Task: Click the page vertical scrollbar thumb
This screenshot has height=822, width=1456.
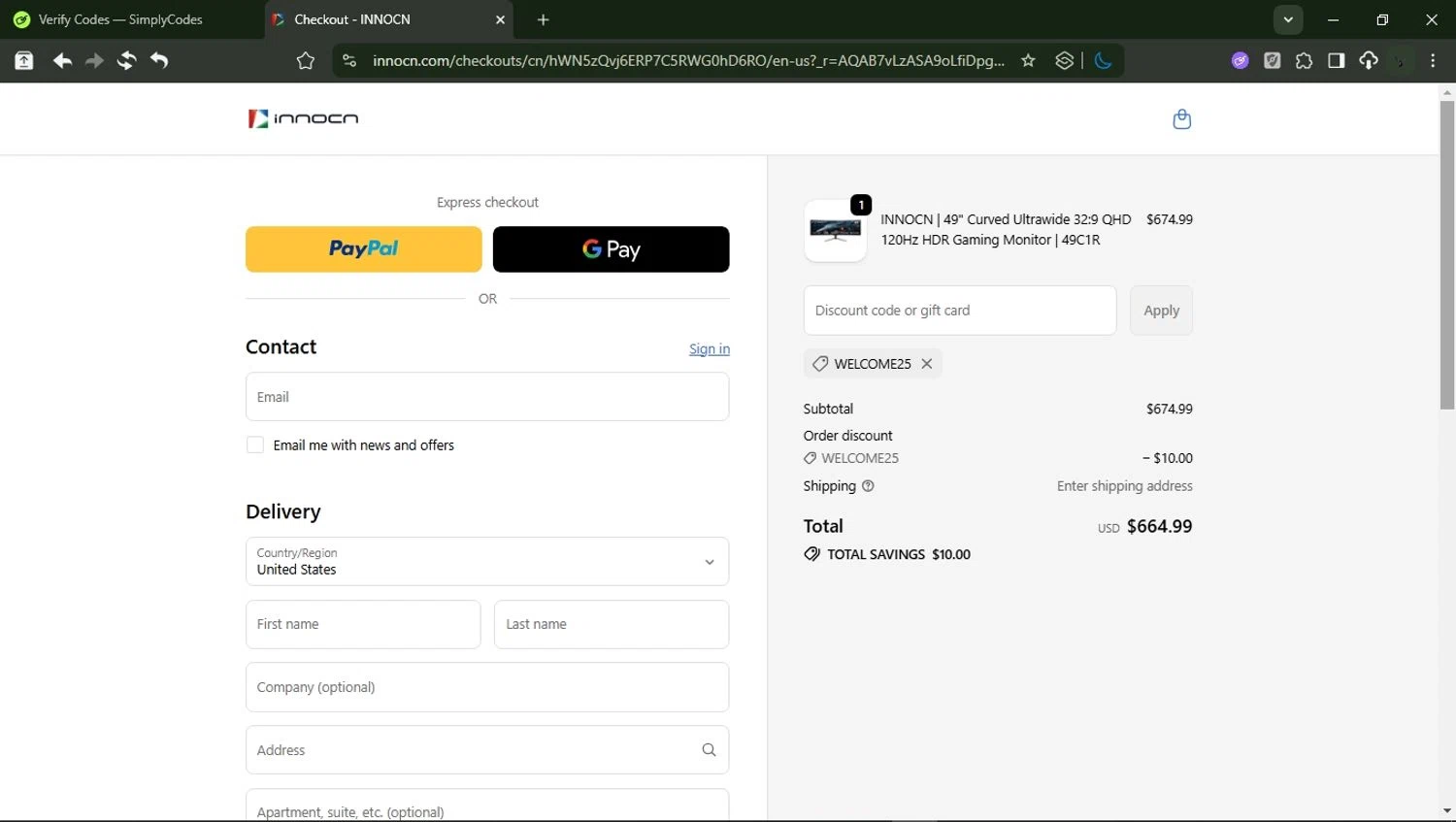Action: click(1447, 254)
